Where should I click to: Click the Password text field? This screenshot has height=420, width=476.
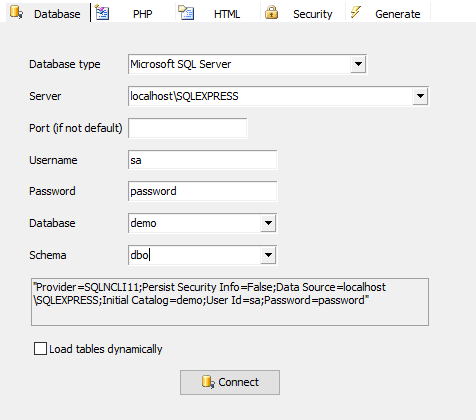point(202,191)
